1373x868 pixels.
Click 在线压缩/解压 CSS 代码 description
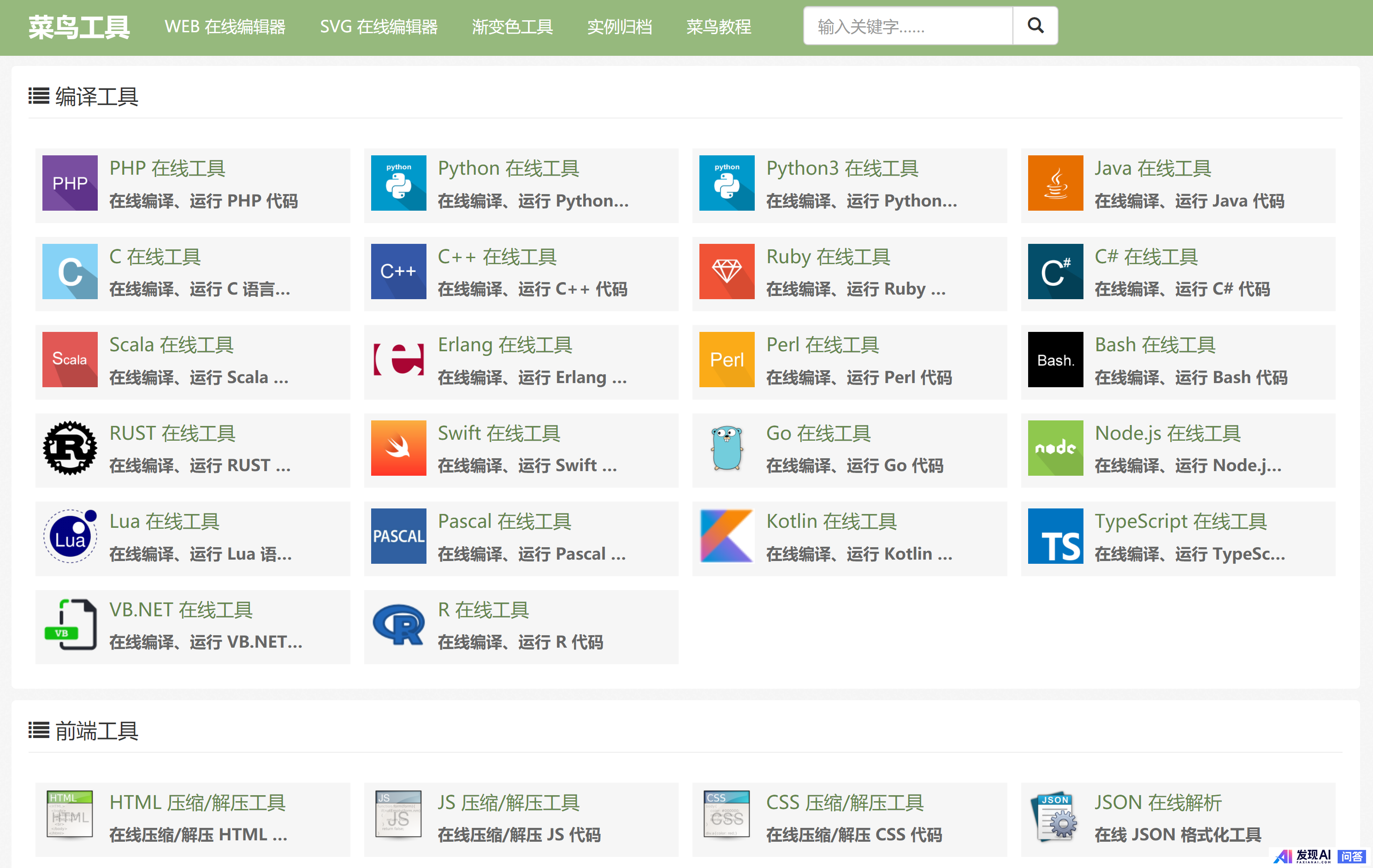coord(853,835)
